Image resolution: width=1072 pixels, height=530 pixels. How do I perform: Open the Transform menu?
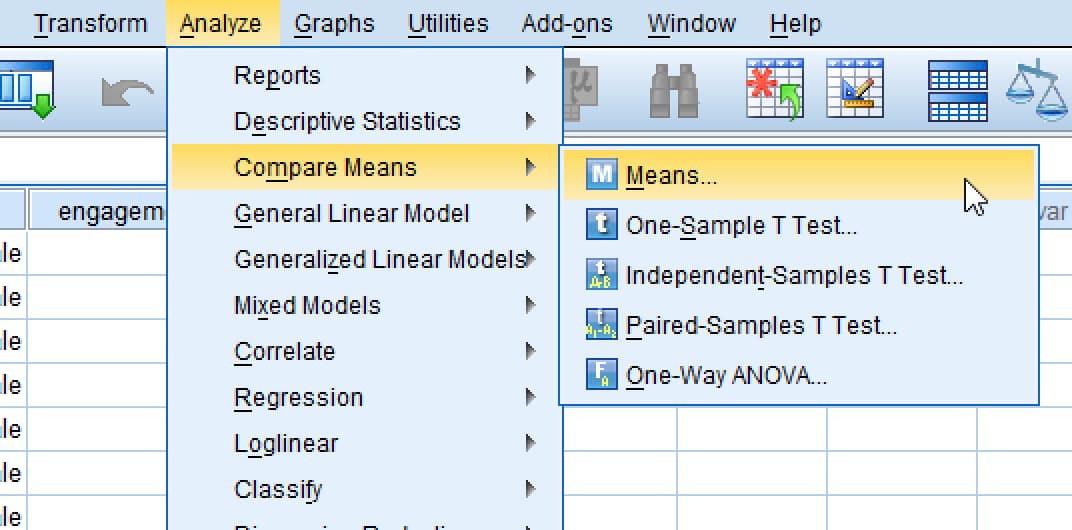coord(91,24)
